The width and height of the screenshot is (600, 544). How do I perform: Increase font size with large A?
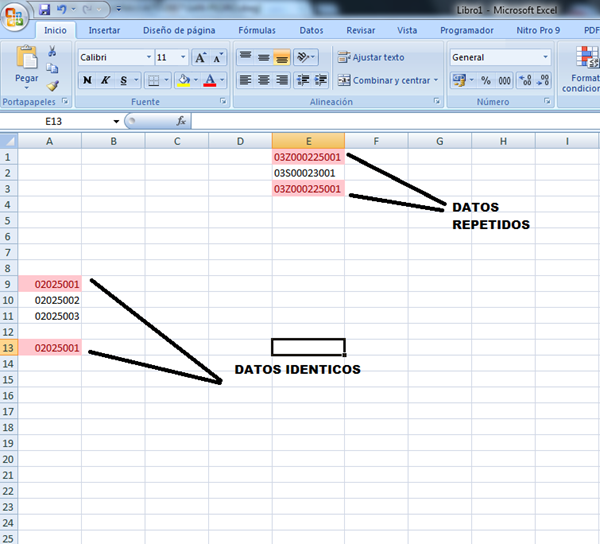[x=200, y=57]
